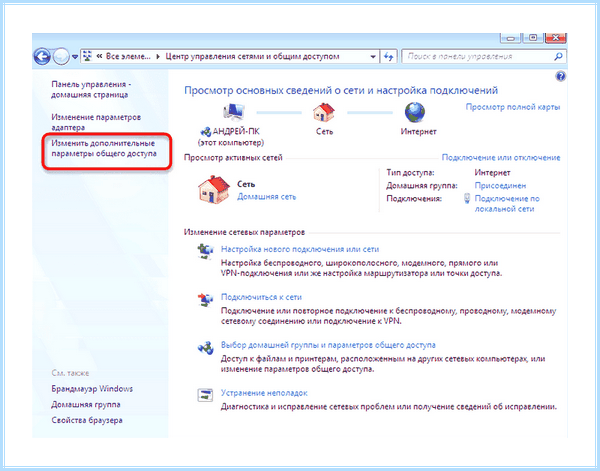Open 'Выбор домашней группы и параметров общего доступа'
This screenshot has height=471, width=600.
point(328,345)
